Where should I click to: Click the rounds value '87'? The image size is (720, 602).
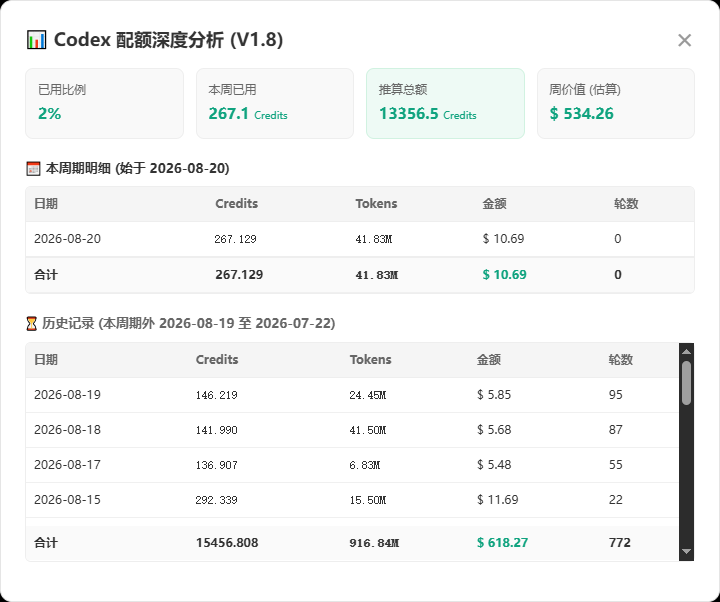616,430
